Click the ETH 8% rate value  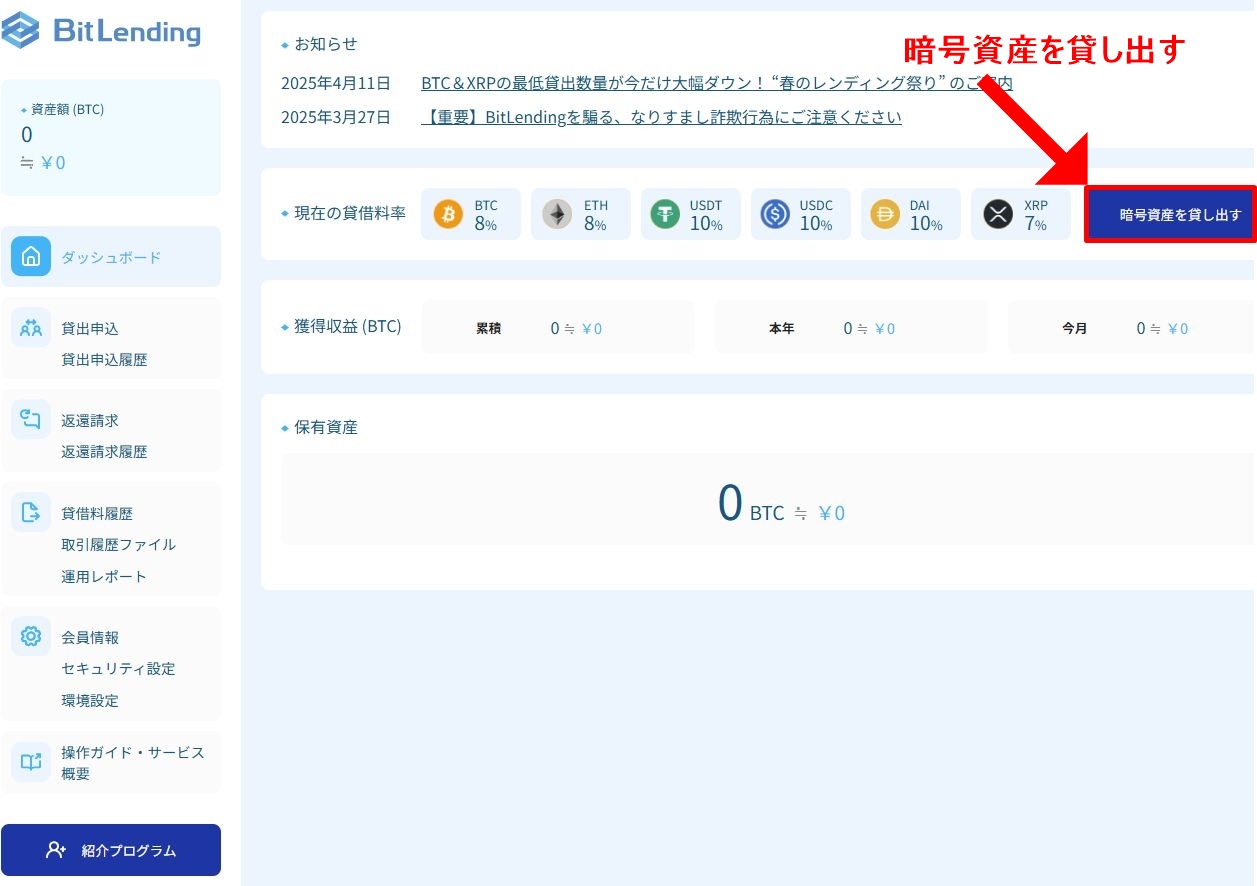coord(595,224)
